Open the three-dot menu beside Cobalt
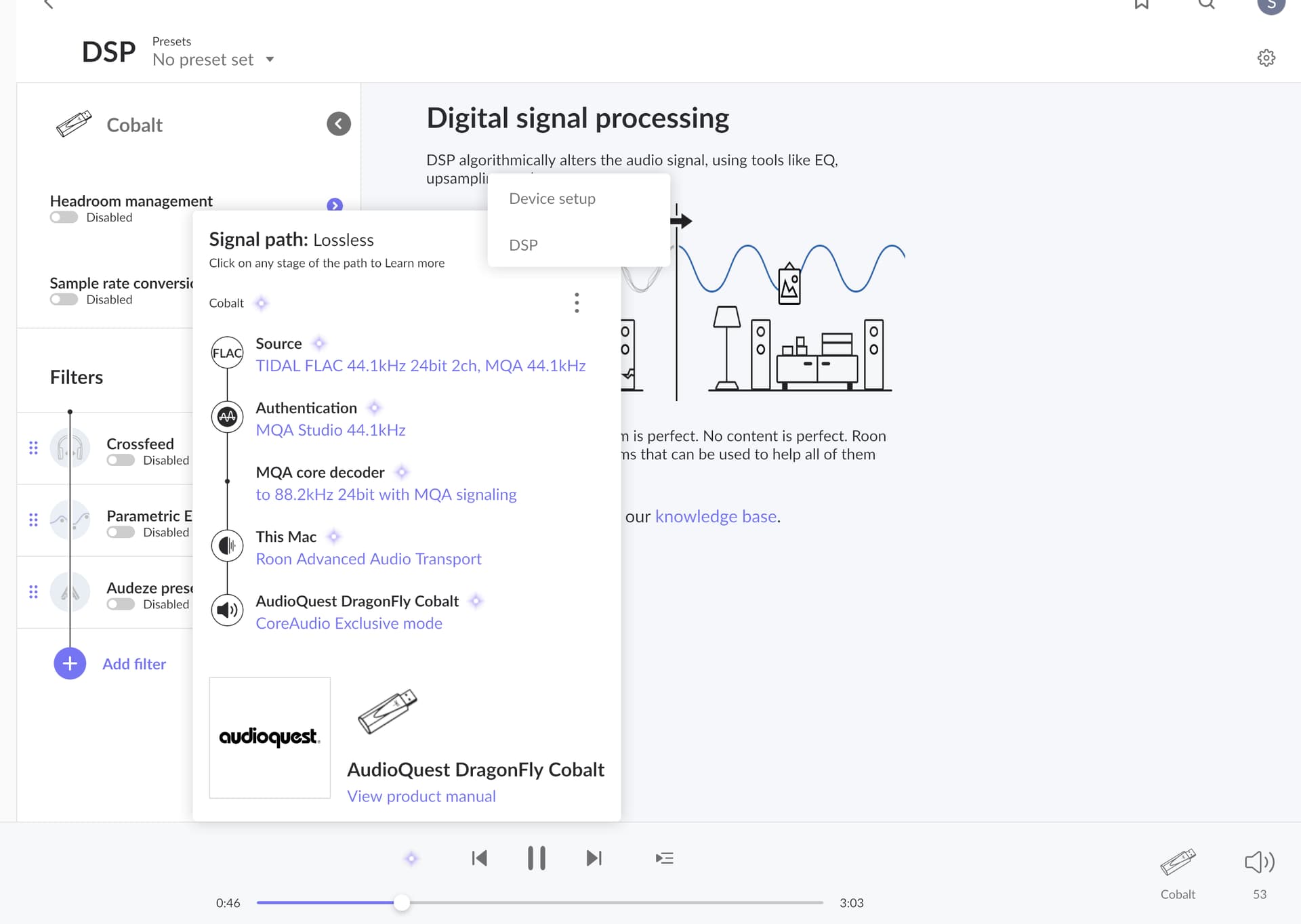The height and width of the screenshot is (924, 1301). click(577, 303)
